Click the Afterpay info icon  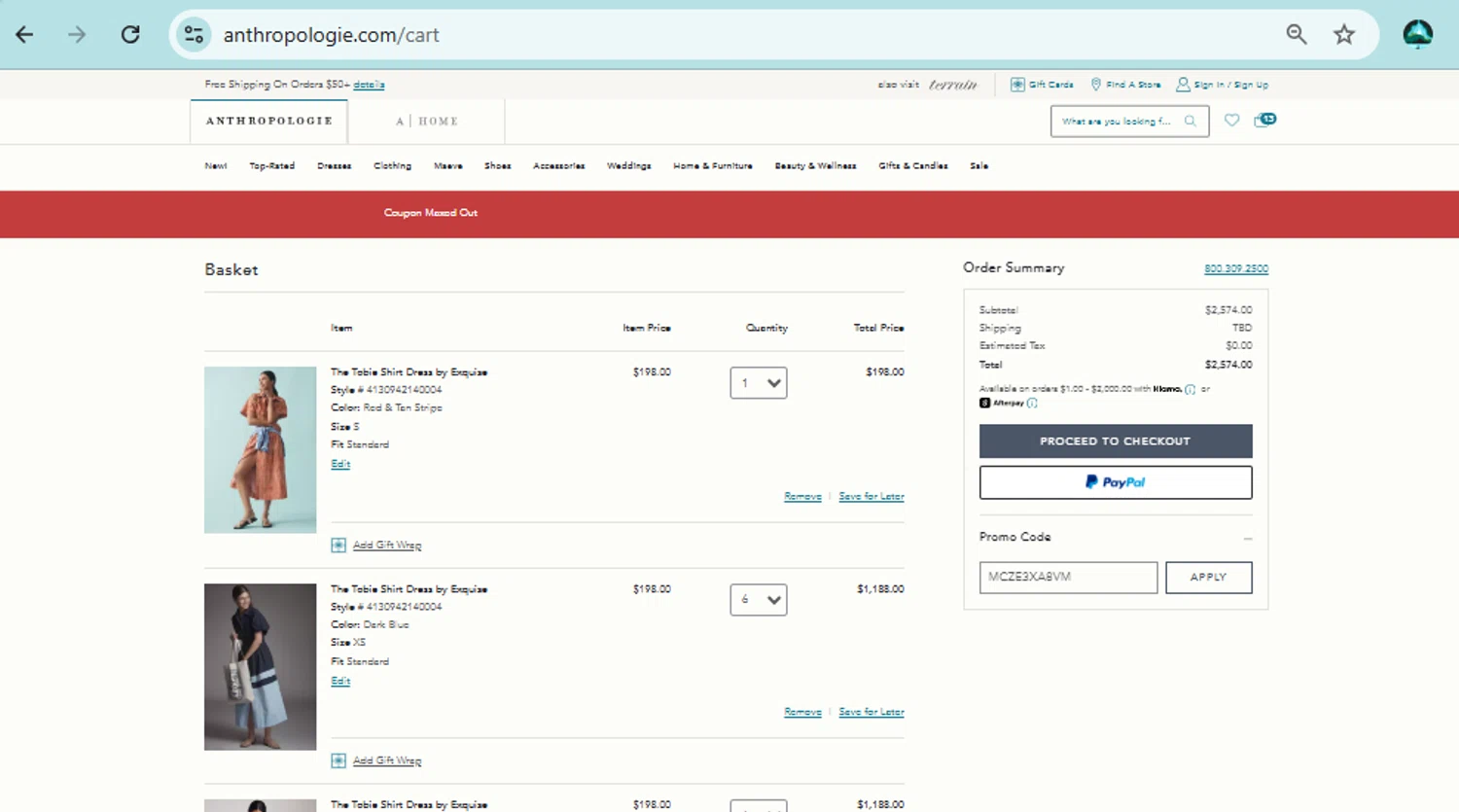[x=1032, y=403]
